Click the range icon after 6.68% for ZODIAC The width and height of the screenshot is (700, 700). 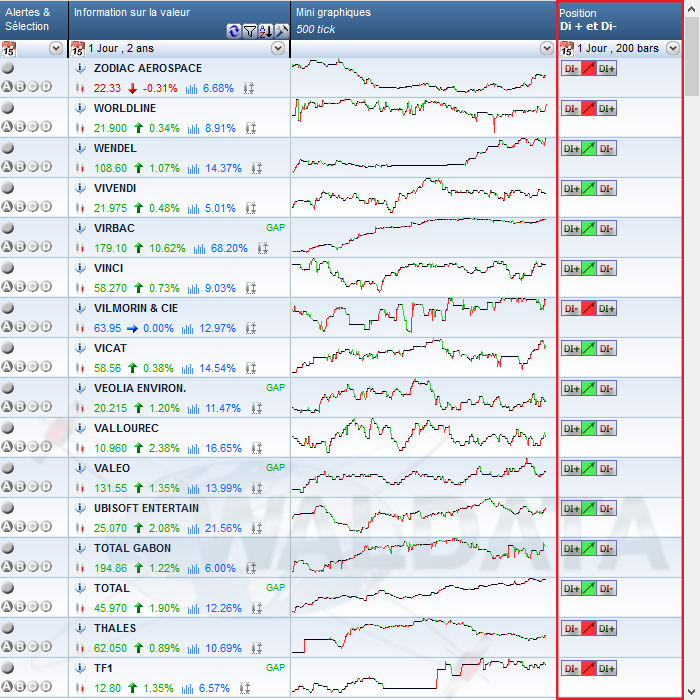(x=249, y=88)
